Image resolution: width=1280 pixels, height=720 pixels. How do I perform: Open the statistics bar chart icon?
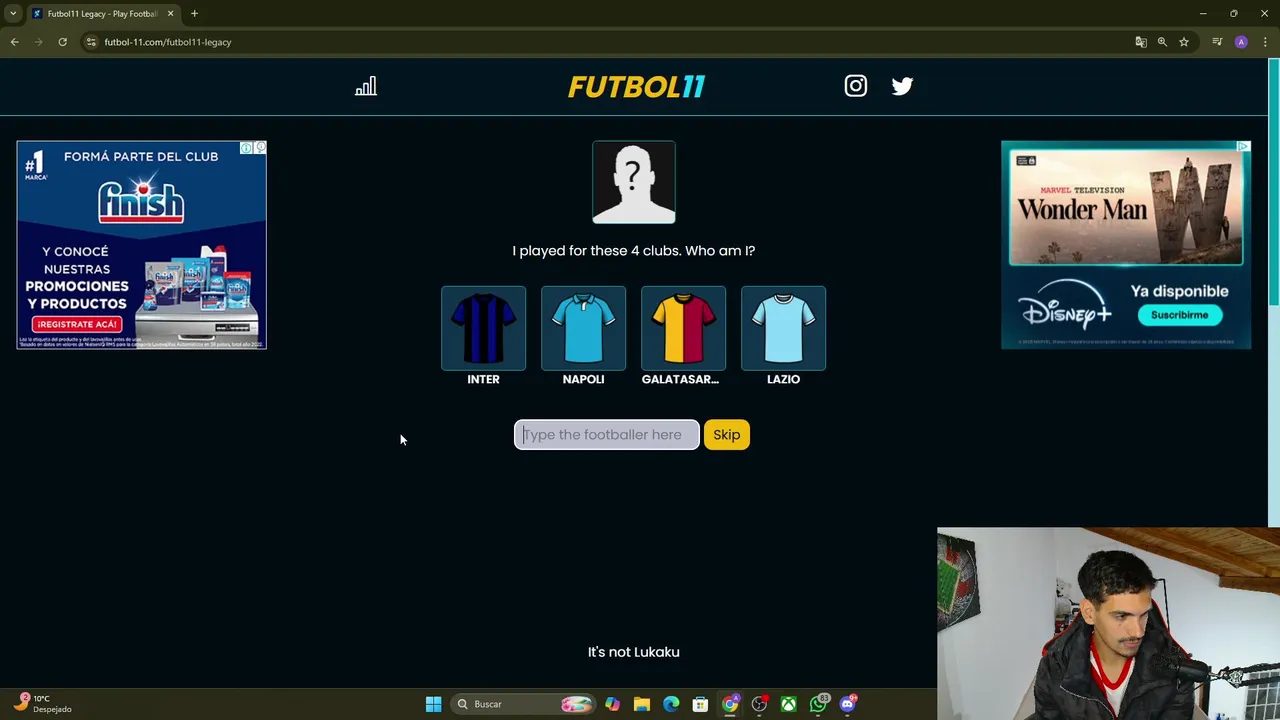[x=366, y=87]
